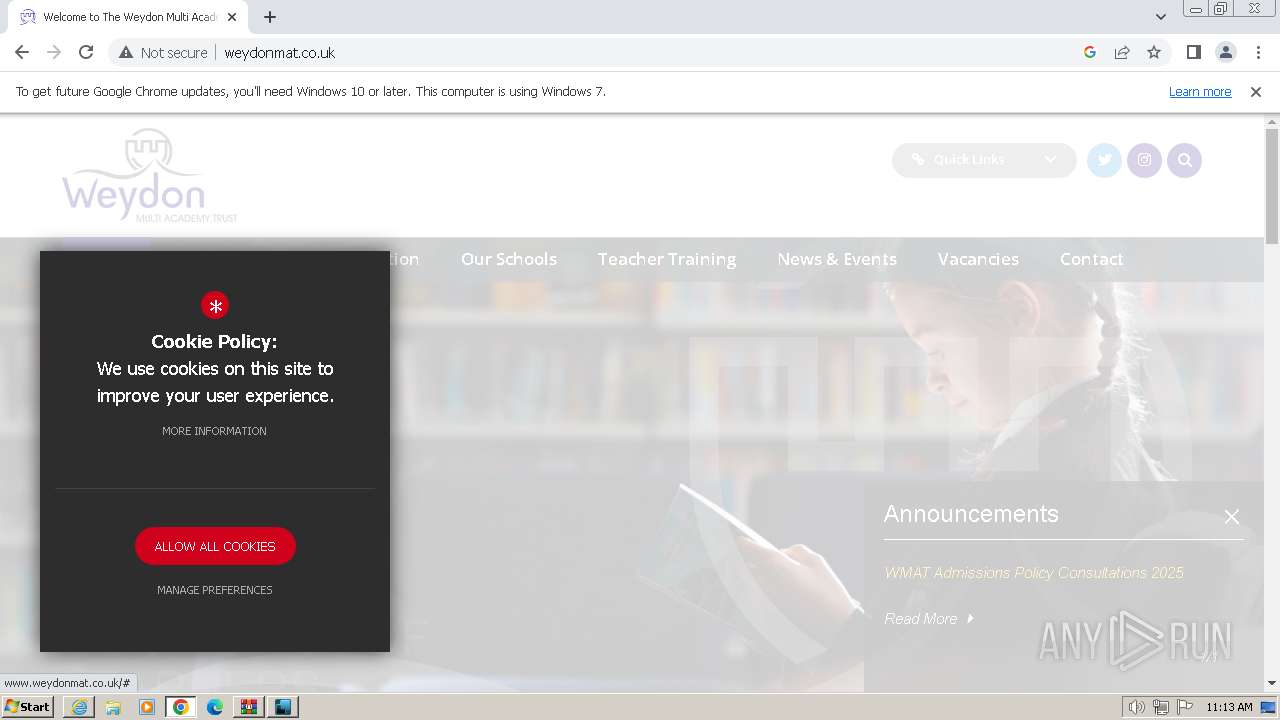The width and height of the screenshot is (1280, 720).
Task: Open File Explorer folder in taskbar
Action: [x=113, y=707]
